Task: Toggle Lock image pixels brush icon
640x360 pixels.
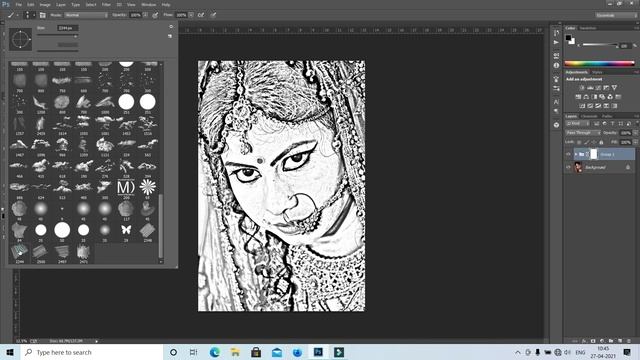Action: pyautogui.click(x=587, y=142)
